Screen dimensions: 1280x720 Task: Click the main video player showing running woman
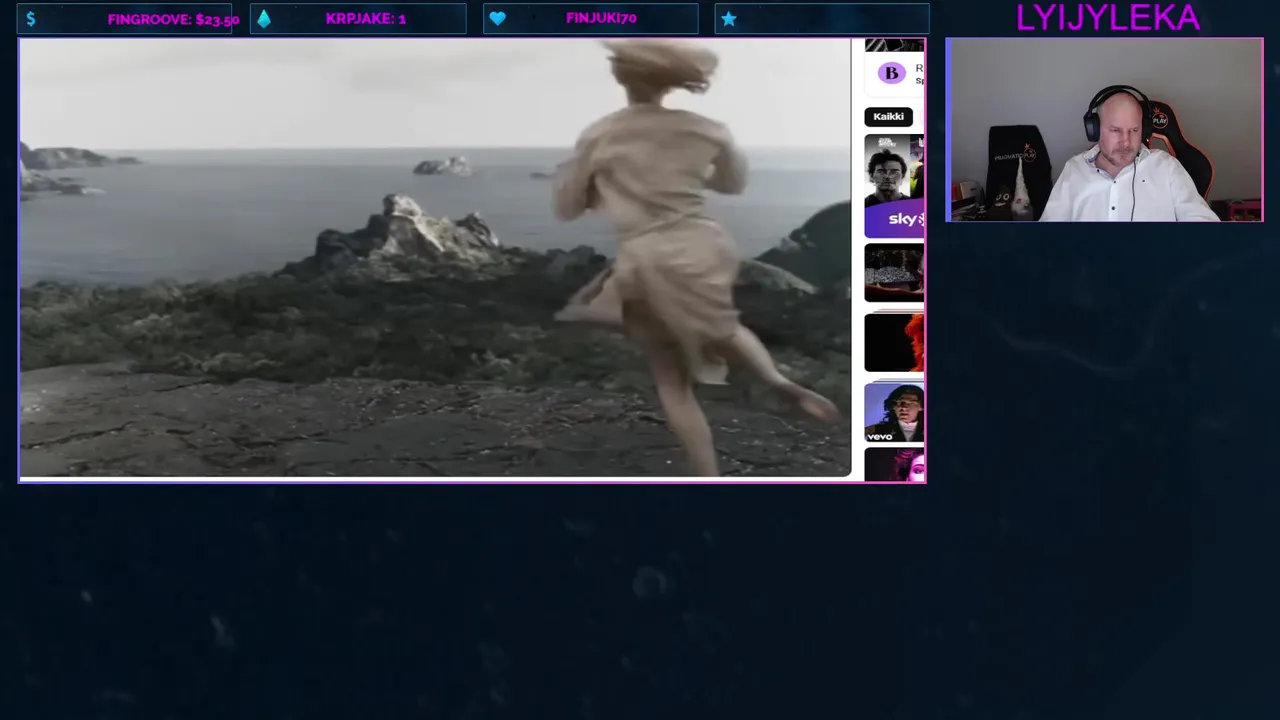click(x=435, y=258)
